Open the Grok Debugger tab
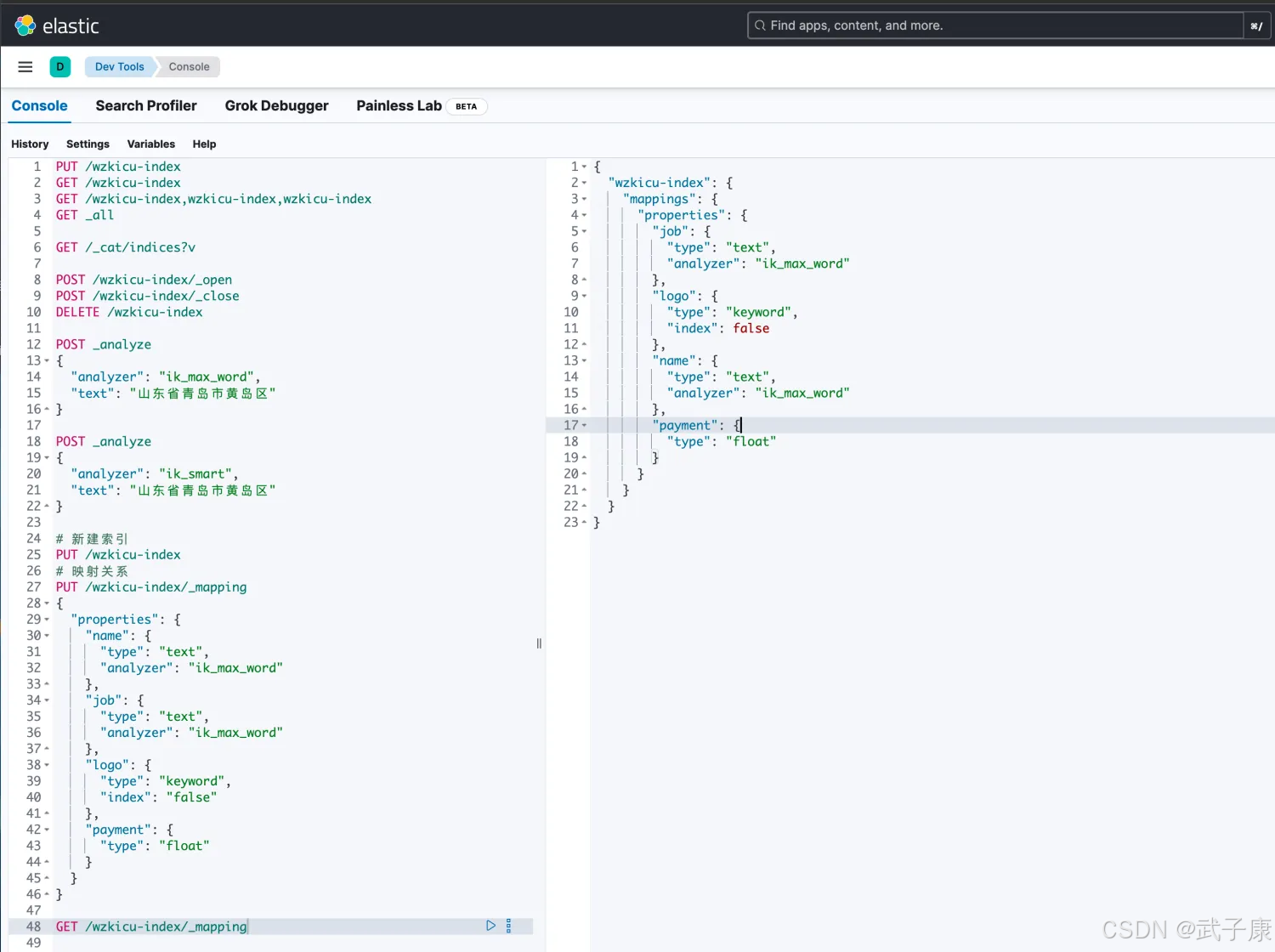1275x952 pixels. (x=276, y=106)
